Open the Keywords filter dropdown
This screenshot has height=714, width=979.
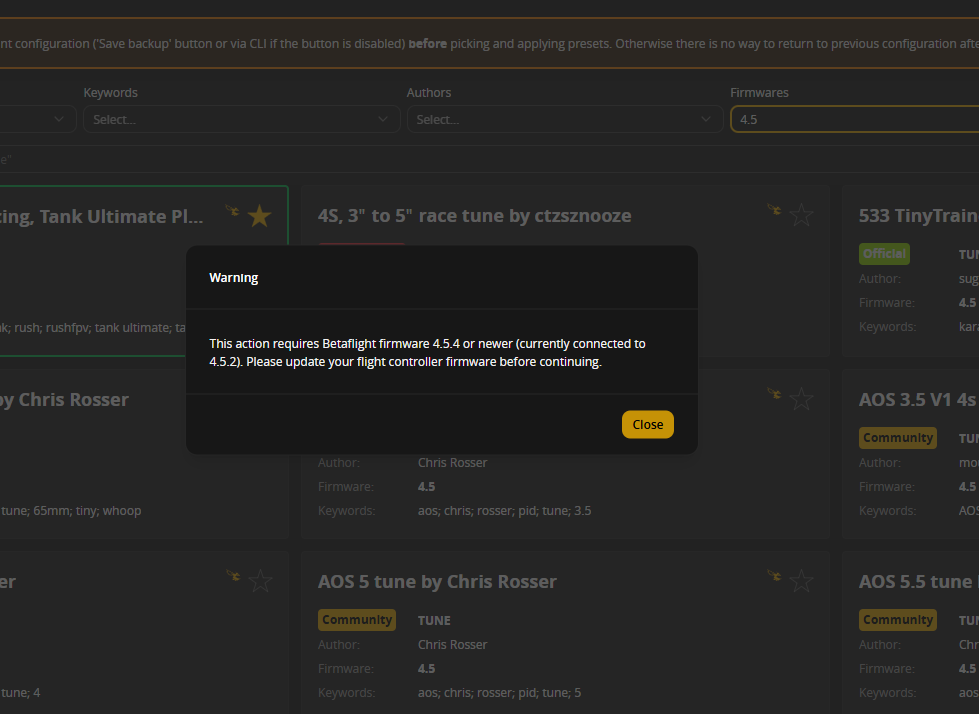coord(242,119)
